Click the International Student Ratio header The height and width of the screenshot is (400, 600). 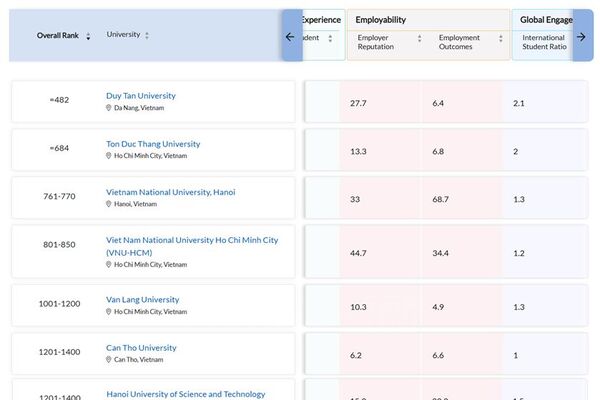543,42
